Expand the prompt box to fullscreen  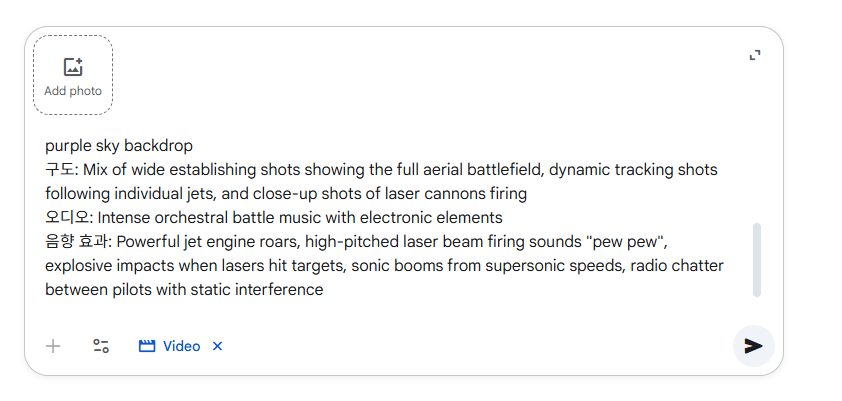(x=755, y=55)
